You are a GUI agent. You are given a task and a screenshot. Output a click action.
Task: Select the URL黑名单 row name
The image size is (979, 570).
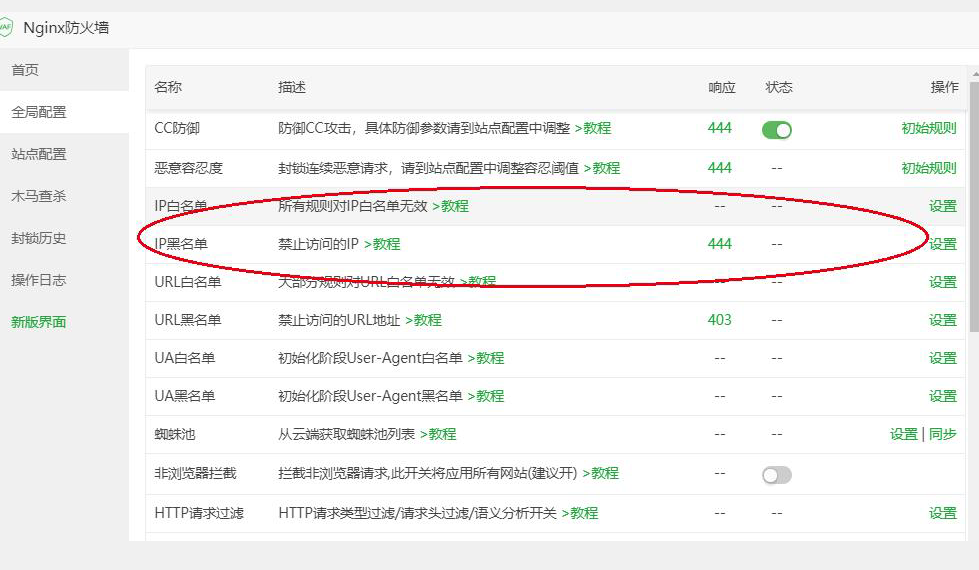[x=188, y=320]
